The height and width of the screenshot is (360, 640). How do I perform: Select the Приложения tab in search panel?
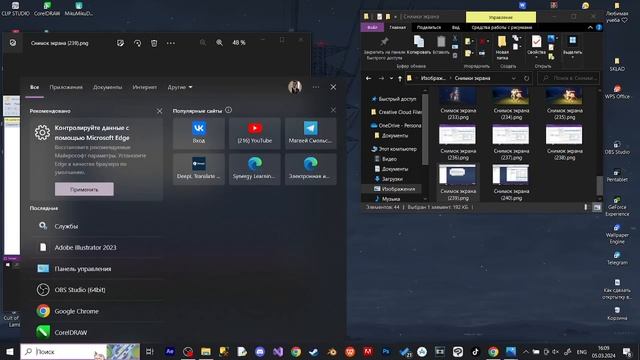pos(66,87)
